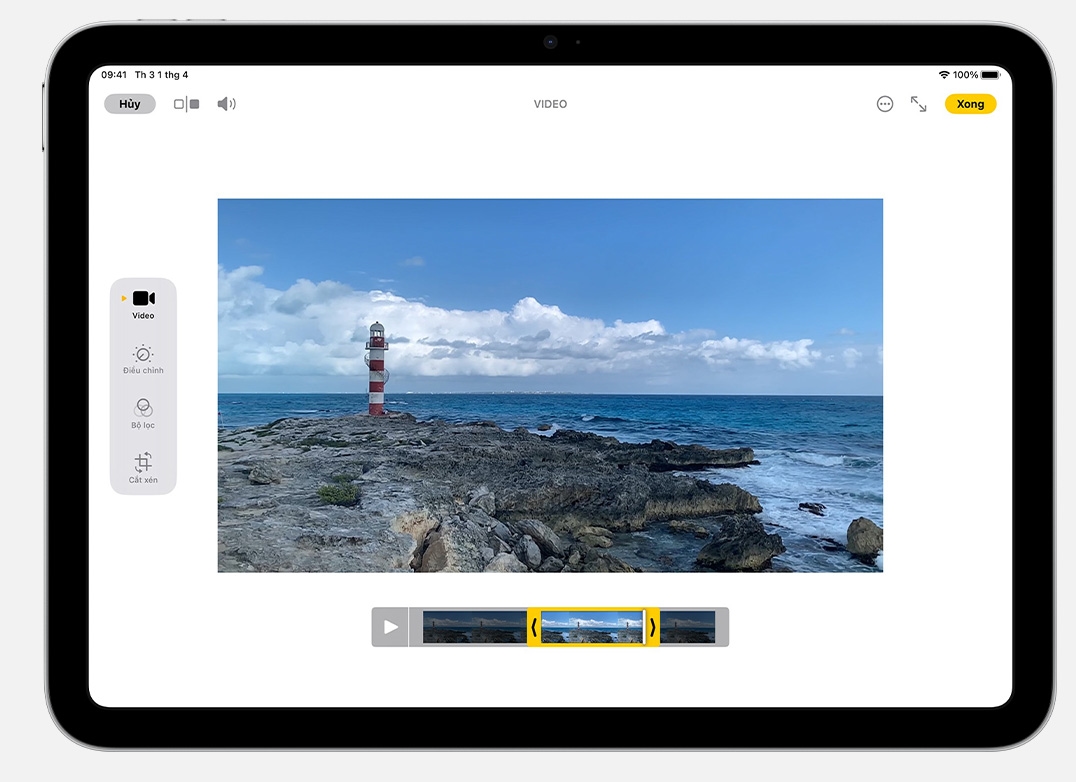
Task: Open the more options ellipsis menu
Action: click(884, 104)
